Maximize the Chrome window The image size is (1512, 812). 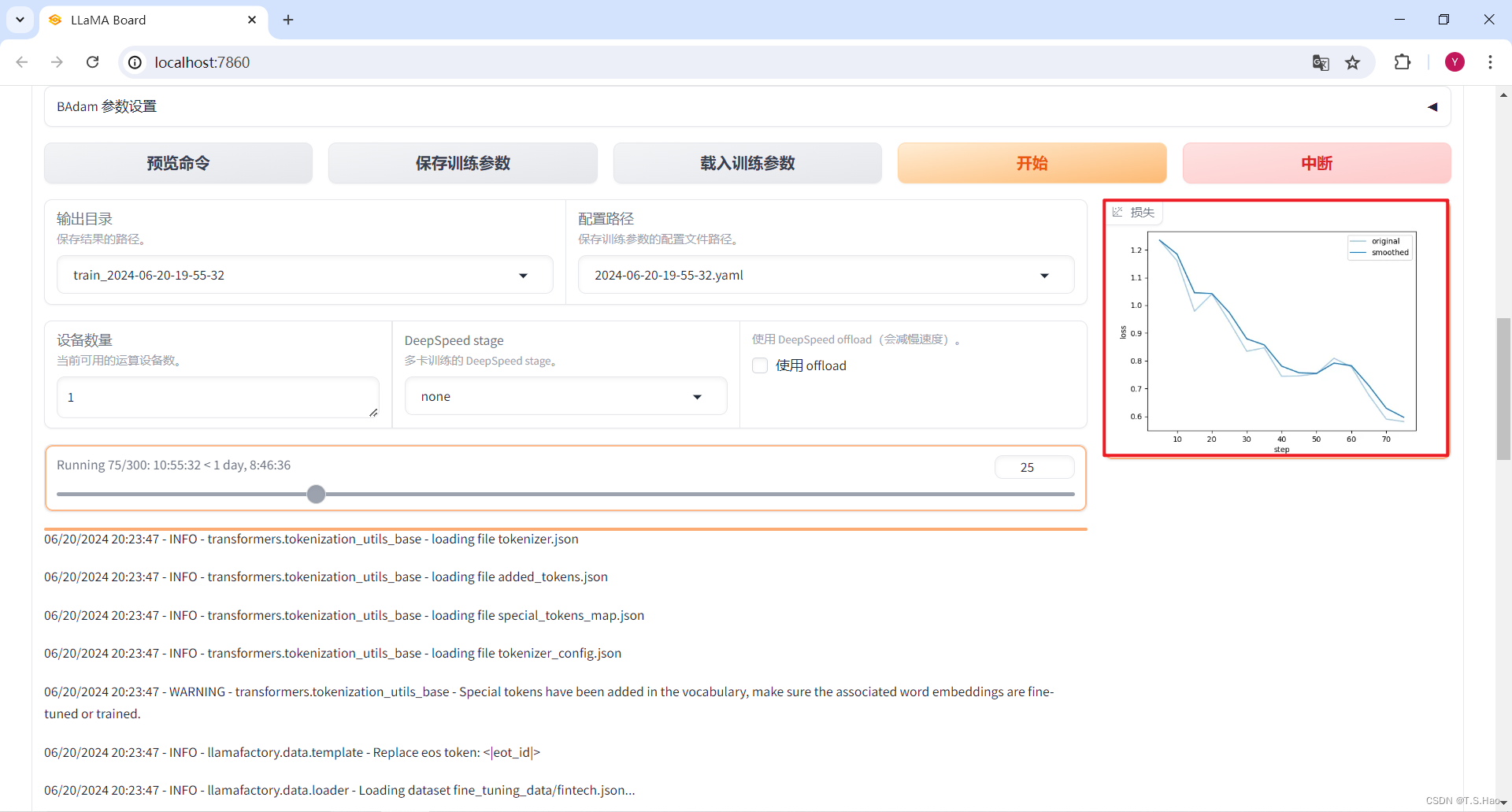(1443, 20)
